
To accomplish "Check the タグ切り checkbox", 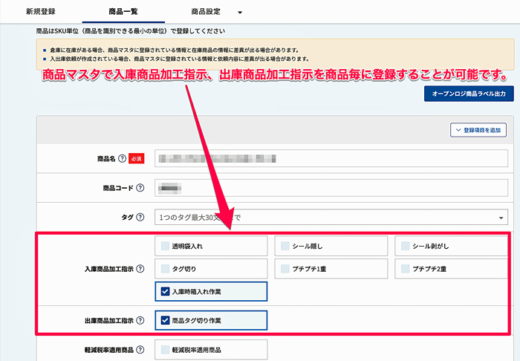I will point(165,269).
